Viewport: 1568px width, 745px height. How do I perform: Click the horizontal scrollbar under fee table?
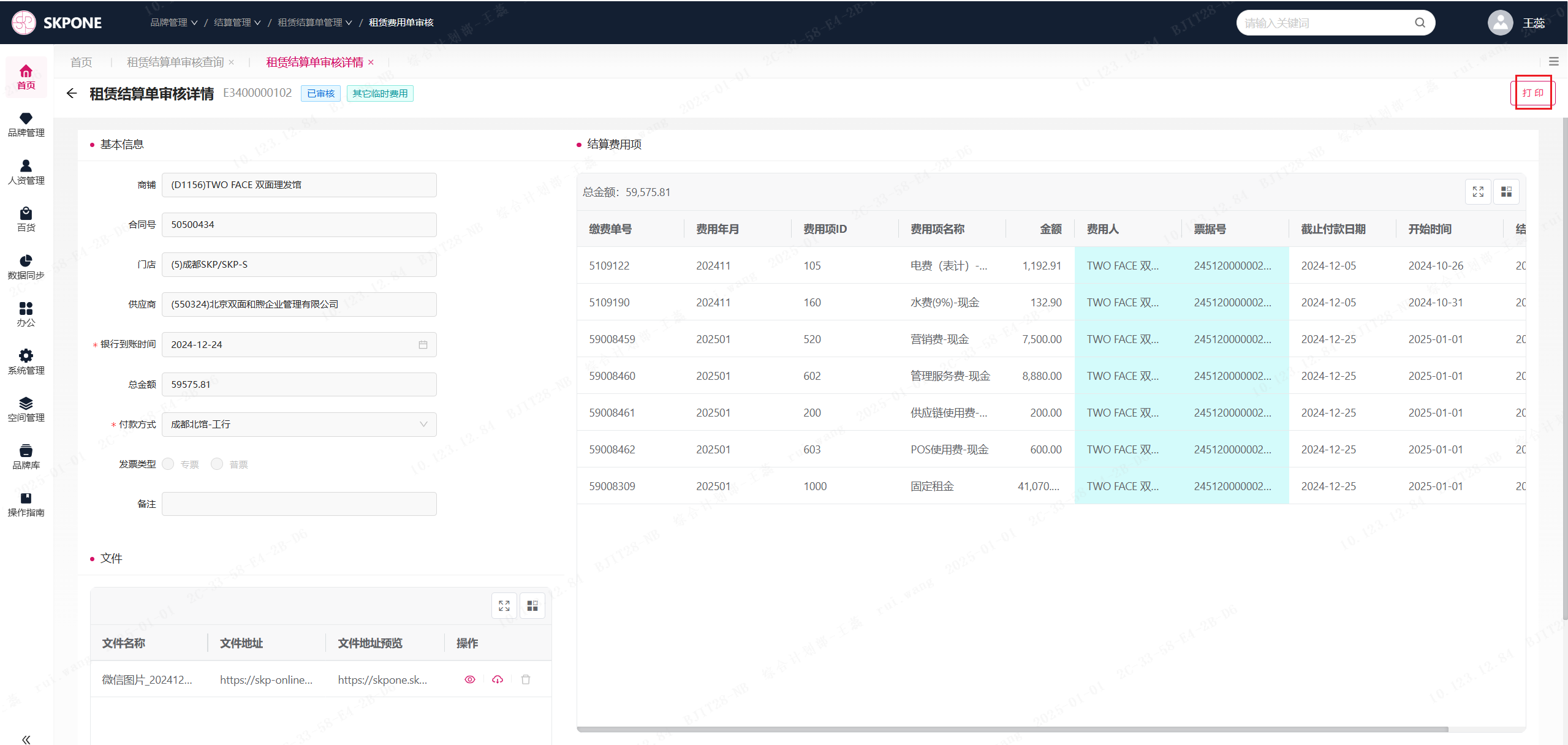coord(1012,729)
